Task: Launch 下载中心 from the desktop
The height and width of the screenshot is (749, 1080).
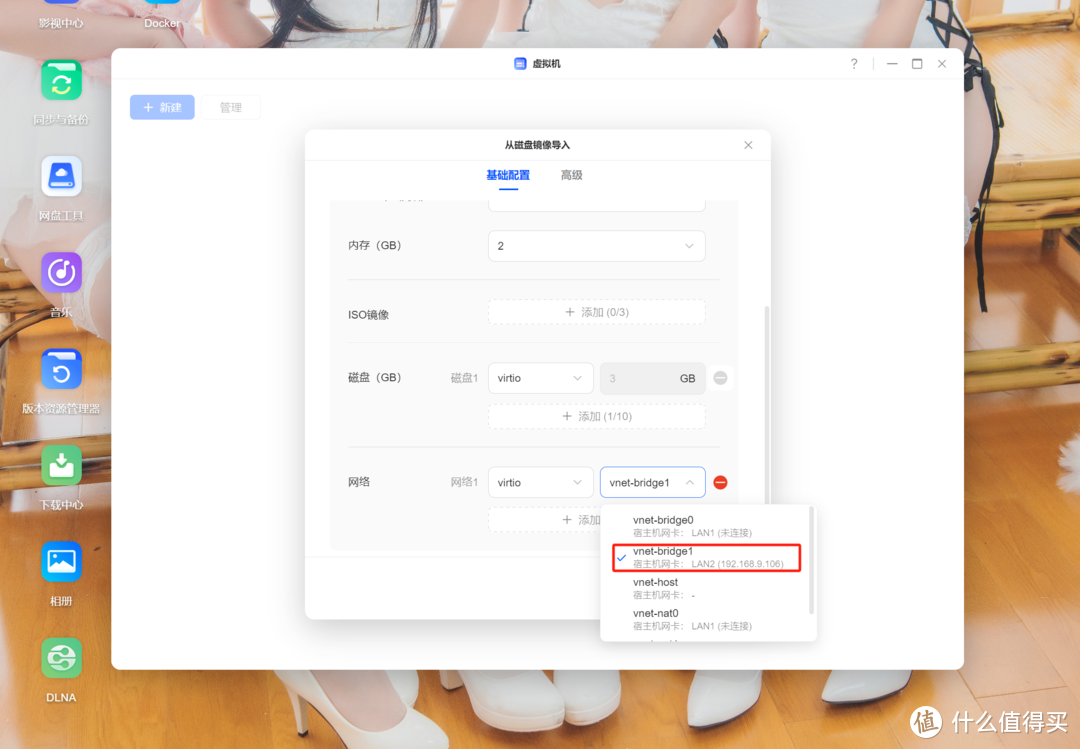Action: pyautogui.click(x=61, y=466)
